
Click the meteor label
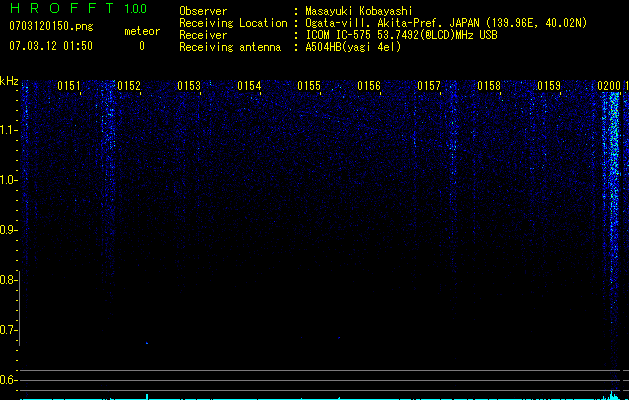[142, 31]
